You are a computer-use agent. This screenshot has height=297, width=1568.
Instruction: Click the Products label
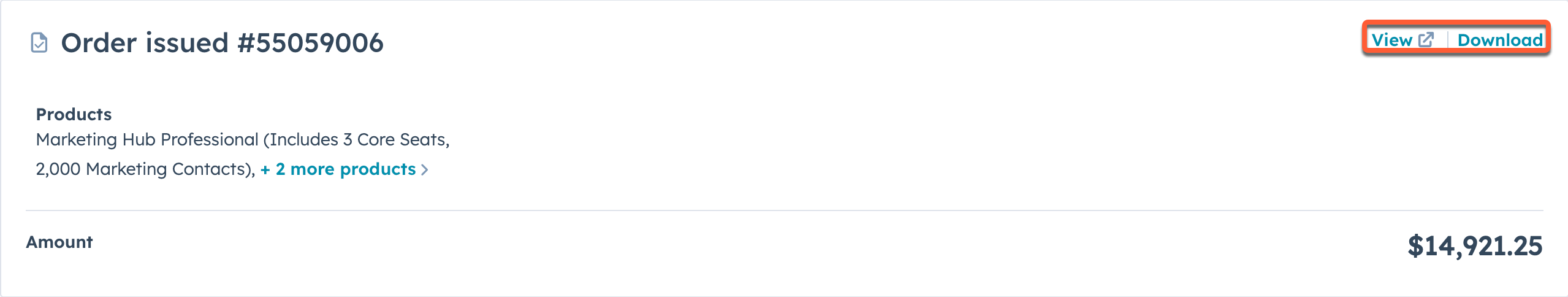click(74, 114)
